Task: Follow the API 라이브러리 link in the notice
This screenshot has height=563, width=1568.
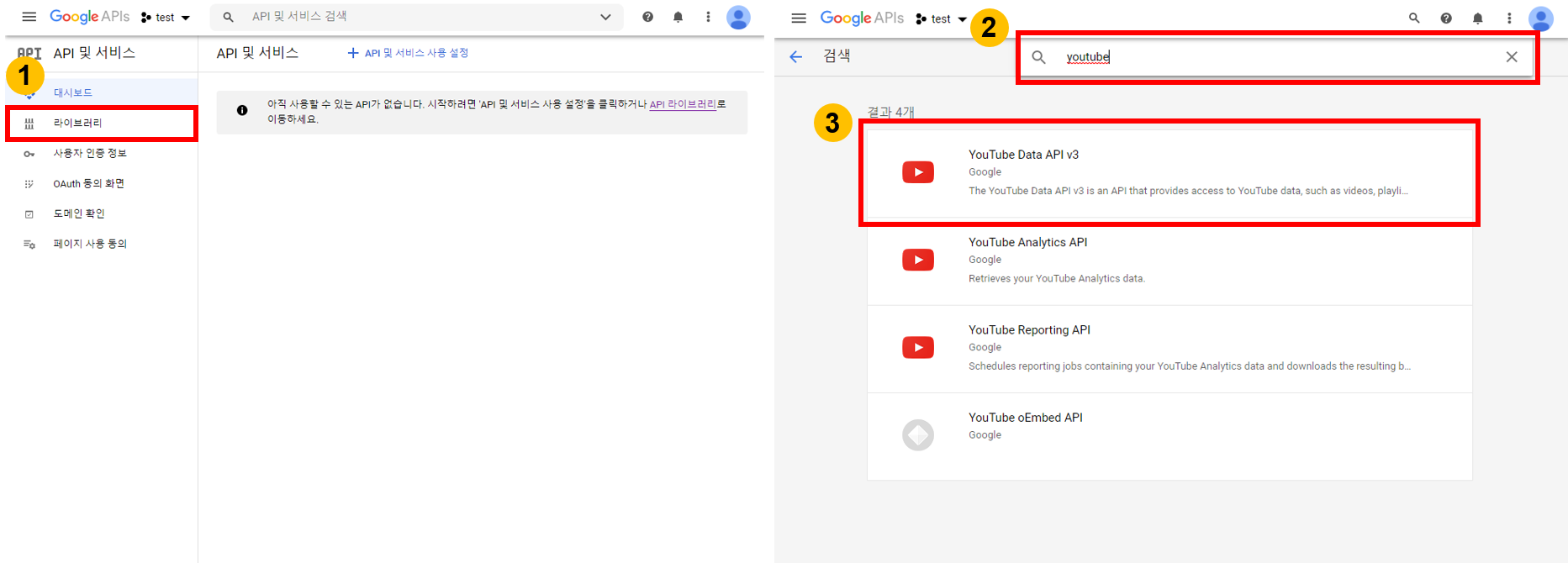Action: coord(683,104)
